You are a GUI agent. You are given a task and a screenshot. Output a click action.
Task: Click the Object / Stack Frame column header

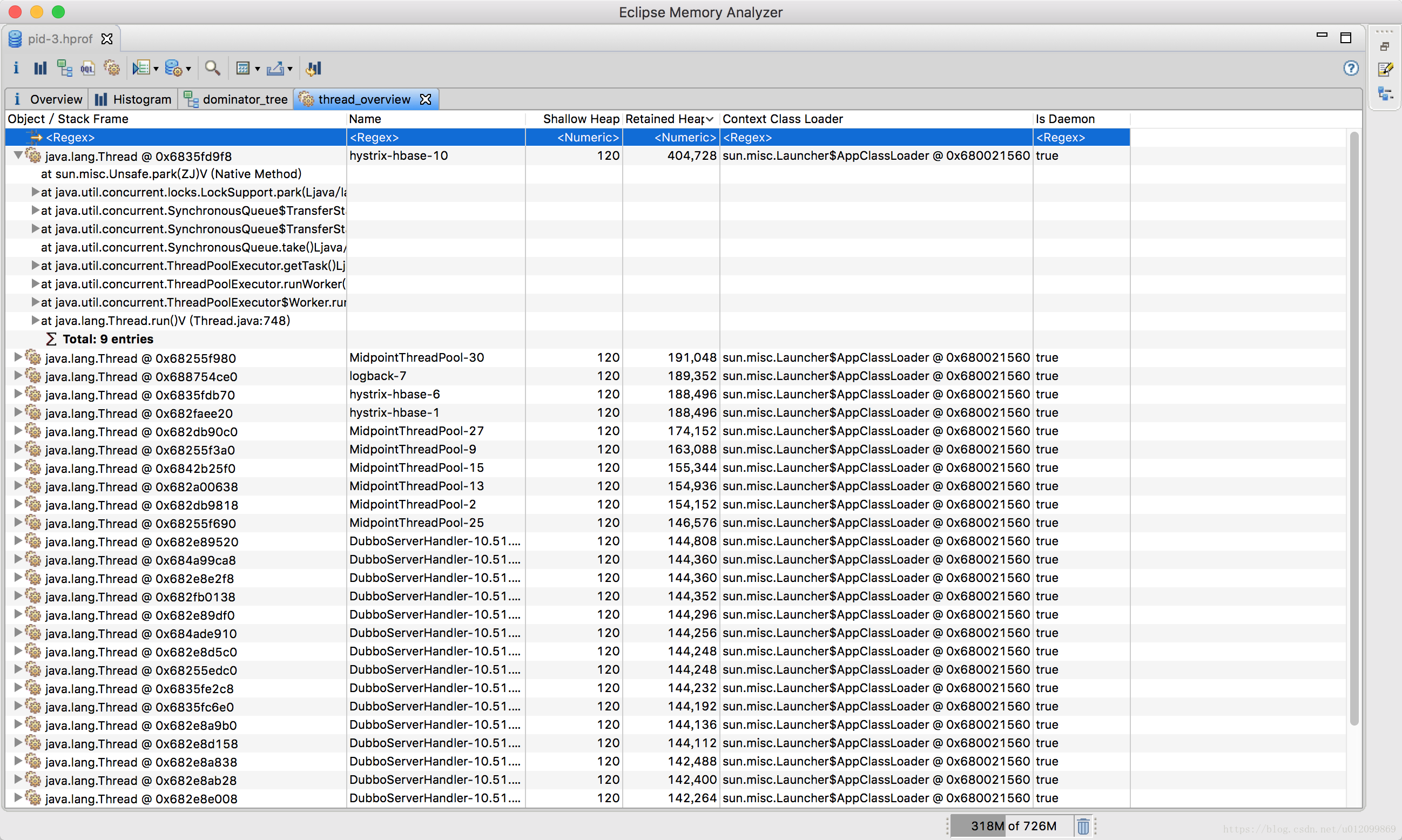pos(176,119)
